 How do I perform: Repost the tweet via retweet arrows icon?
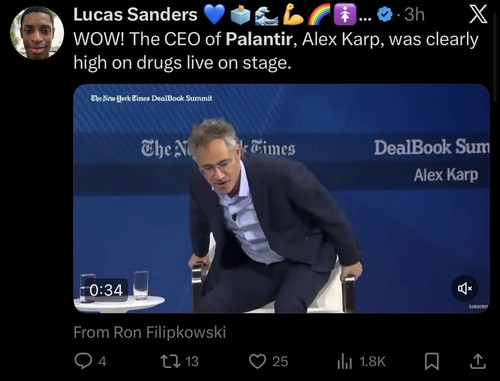(x=170, y=361)
